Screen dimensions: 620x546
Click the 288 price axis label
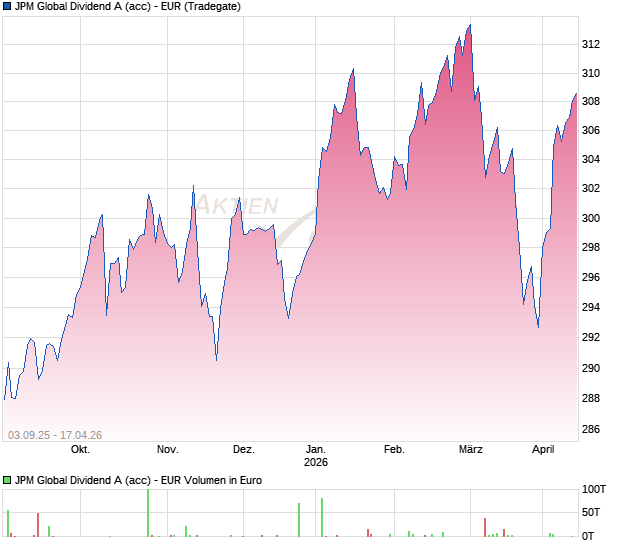point(591,398)
